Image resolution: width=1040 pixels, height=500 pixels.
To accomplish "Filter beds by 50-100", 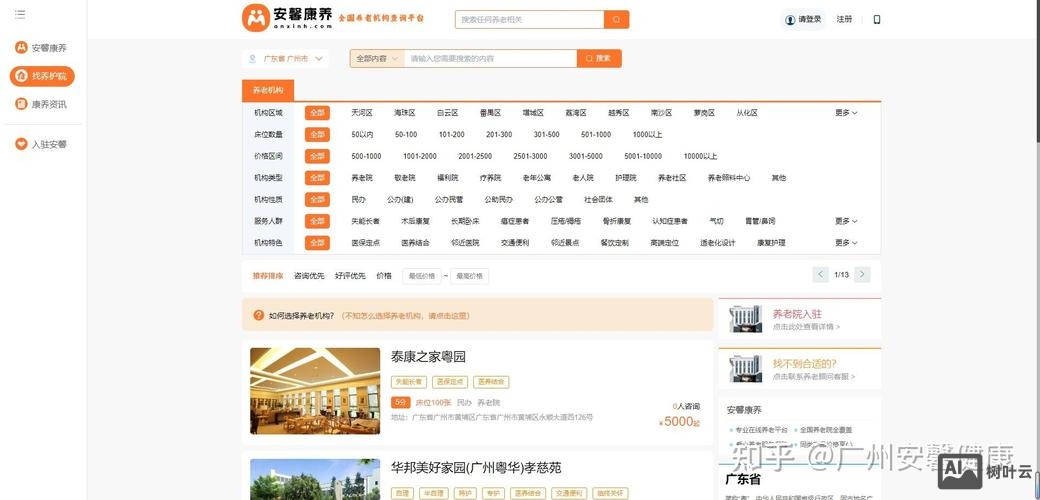I will 406,135.
